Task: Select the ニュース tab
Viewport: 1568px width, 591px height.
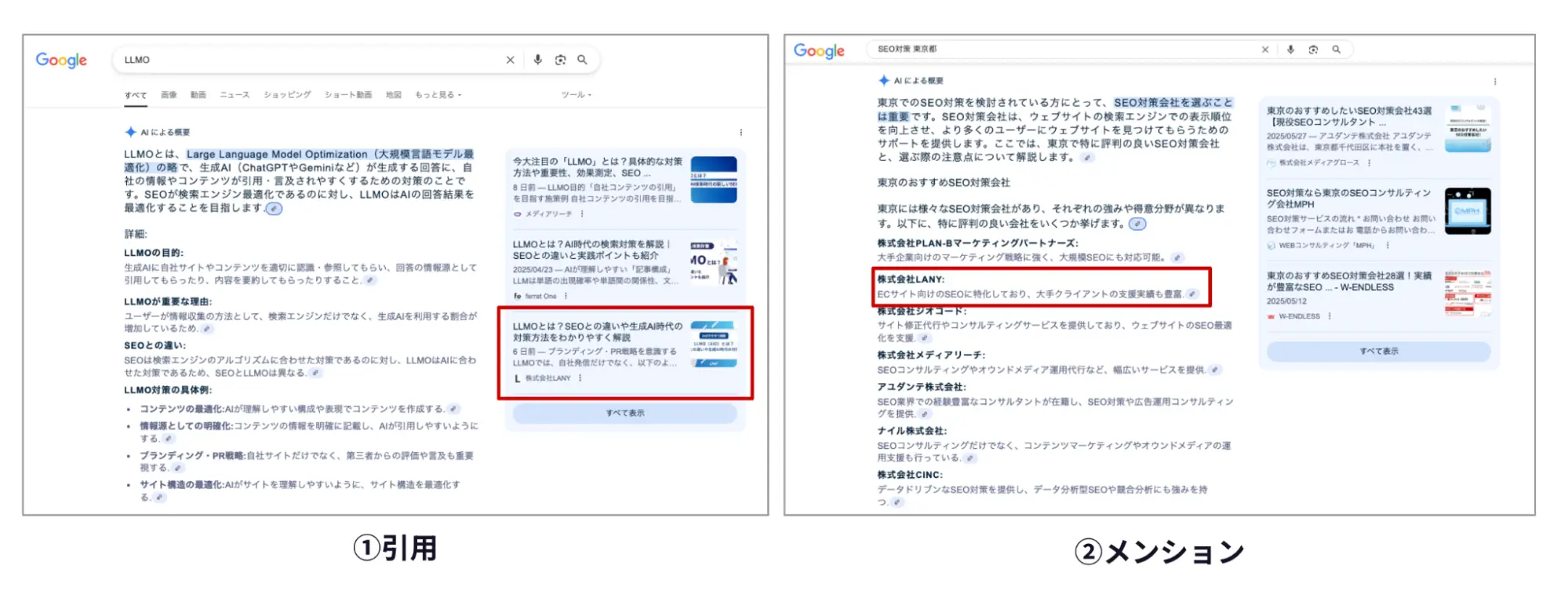Action: 235,95
